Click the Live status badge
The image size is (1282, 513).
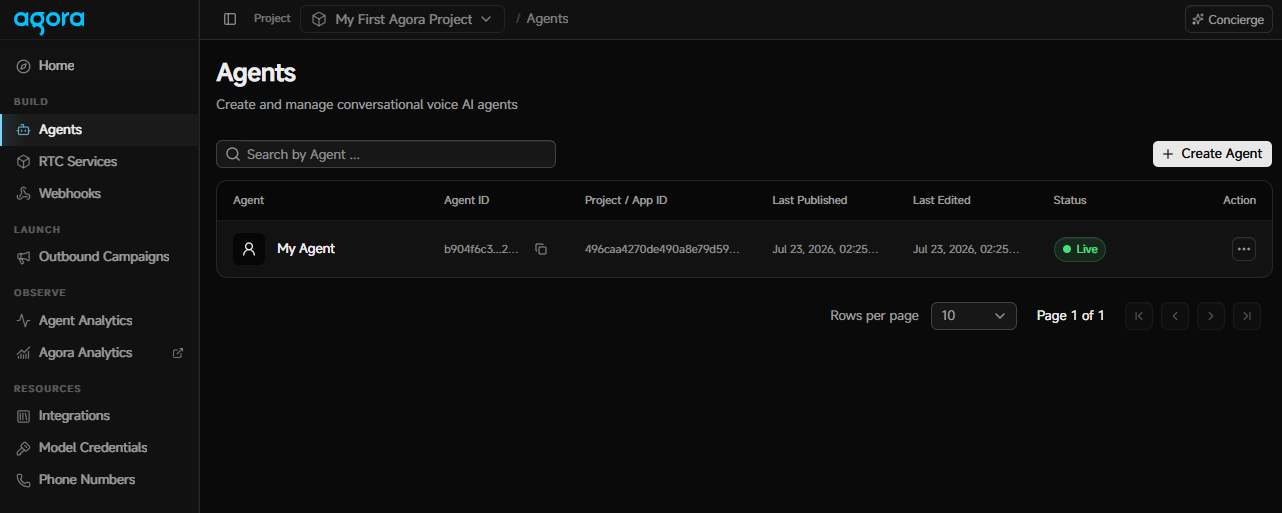click(1080, 249)
